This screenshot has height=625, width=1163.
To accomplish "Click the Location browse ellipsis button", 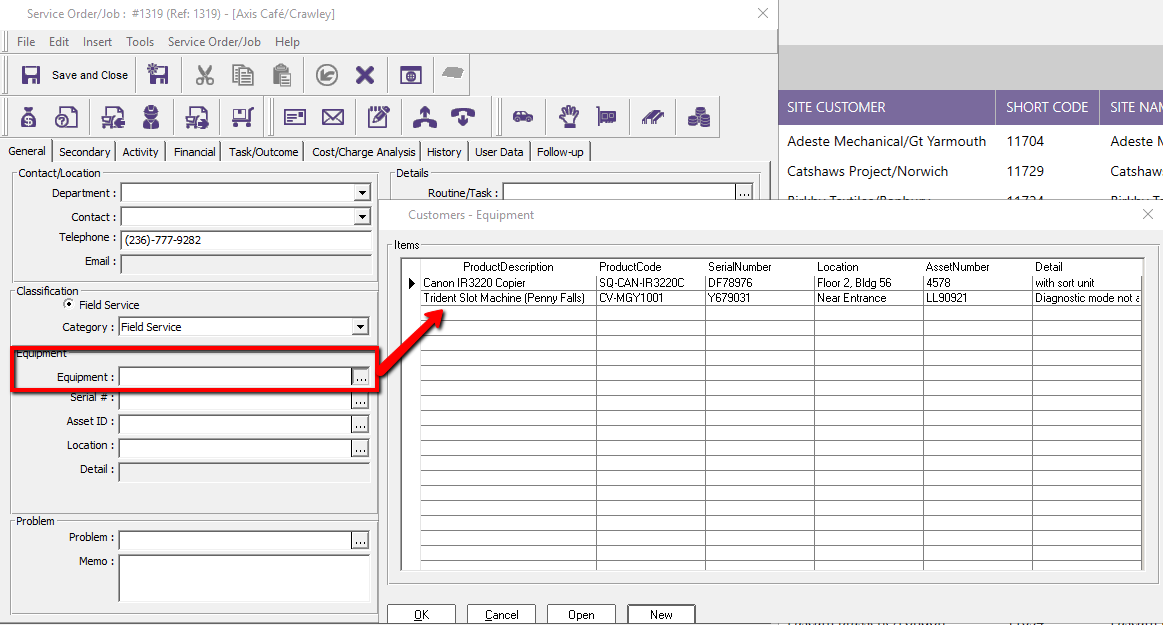I will [360, 449].
